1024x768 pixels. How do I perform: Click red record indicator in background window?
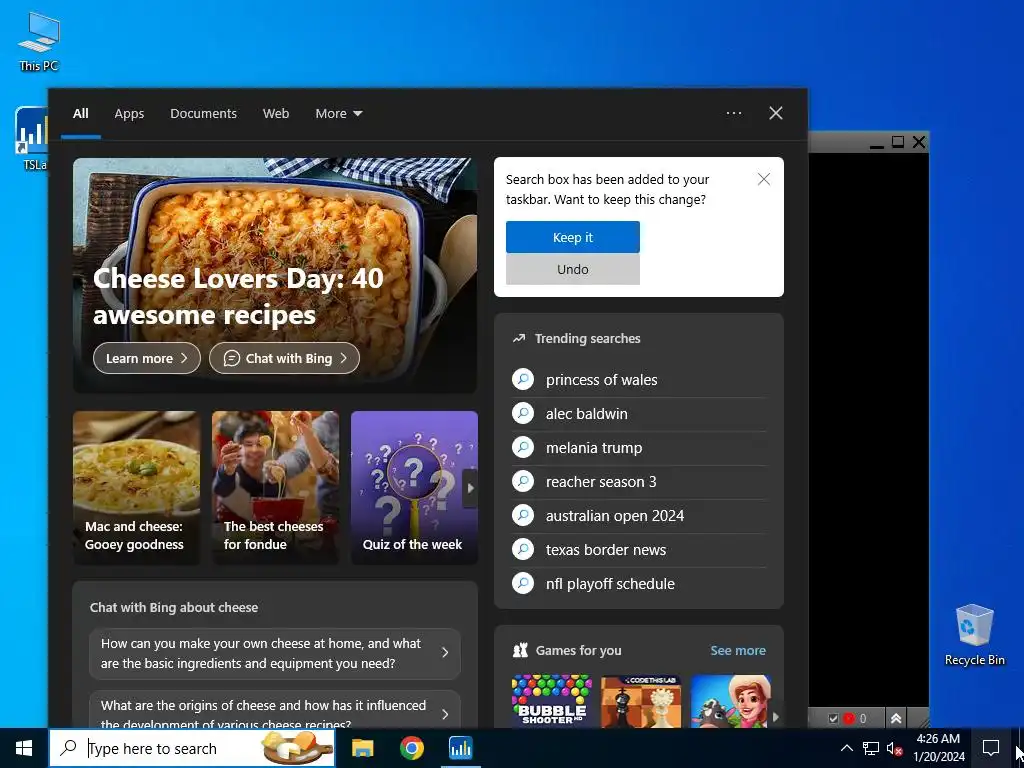click(849, 718)
